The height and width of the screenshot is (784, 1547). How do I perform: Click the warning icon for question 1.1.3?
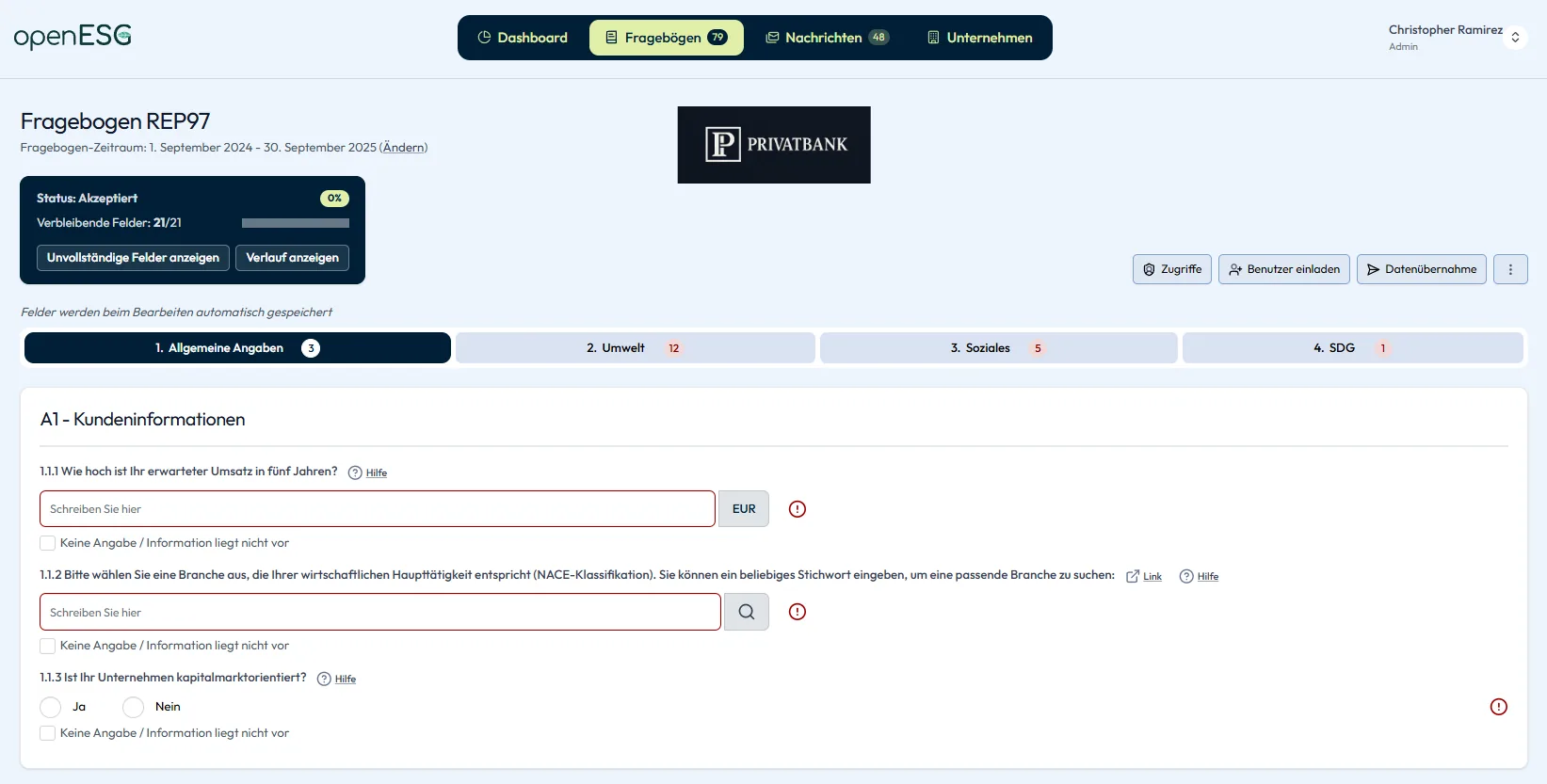click(1498, 707)
